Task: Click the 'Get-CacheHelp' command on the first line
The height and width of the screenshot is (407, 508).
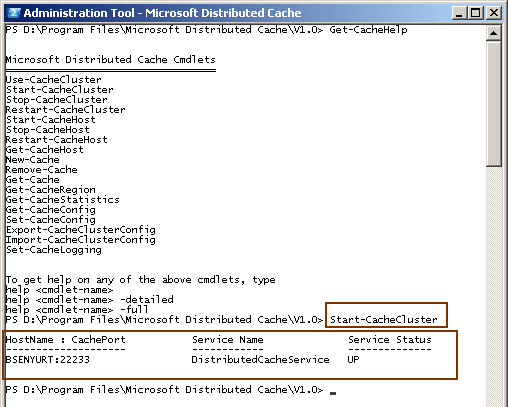Action: coord(368,30)
